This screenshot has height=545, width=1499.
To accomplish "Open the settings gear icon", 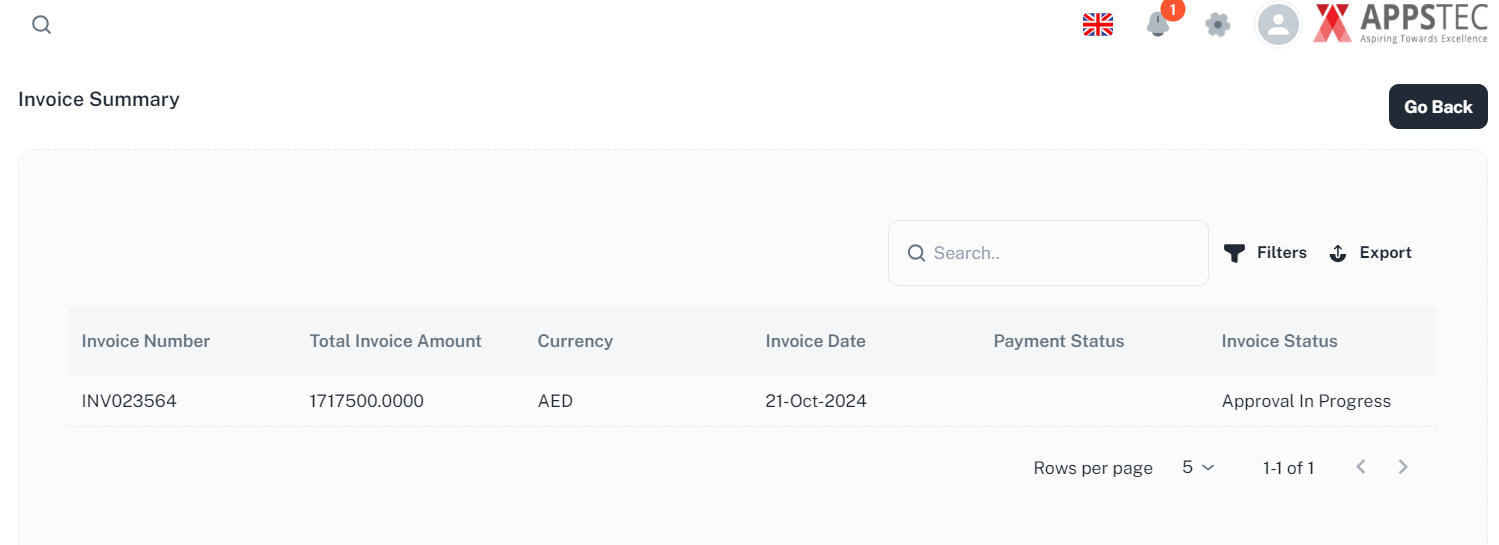I will point(1217,25).
